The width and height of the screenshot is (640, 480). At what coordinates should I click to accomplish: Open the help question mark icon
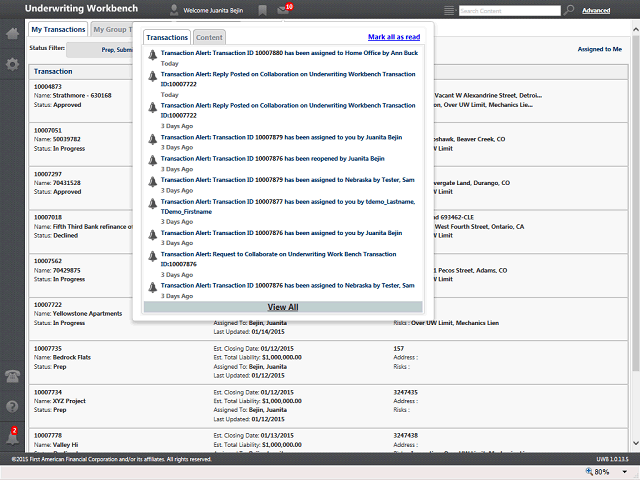(12, 407)
